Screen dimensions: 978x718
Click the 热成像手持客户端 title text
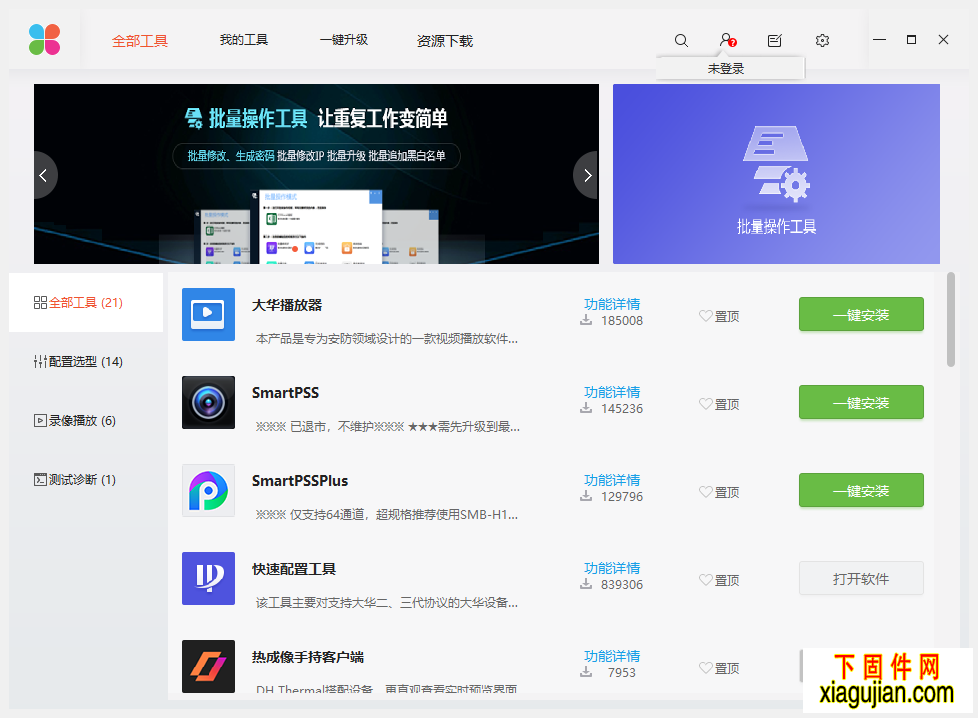pyautogui.click(x=307, y=657)
